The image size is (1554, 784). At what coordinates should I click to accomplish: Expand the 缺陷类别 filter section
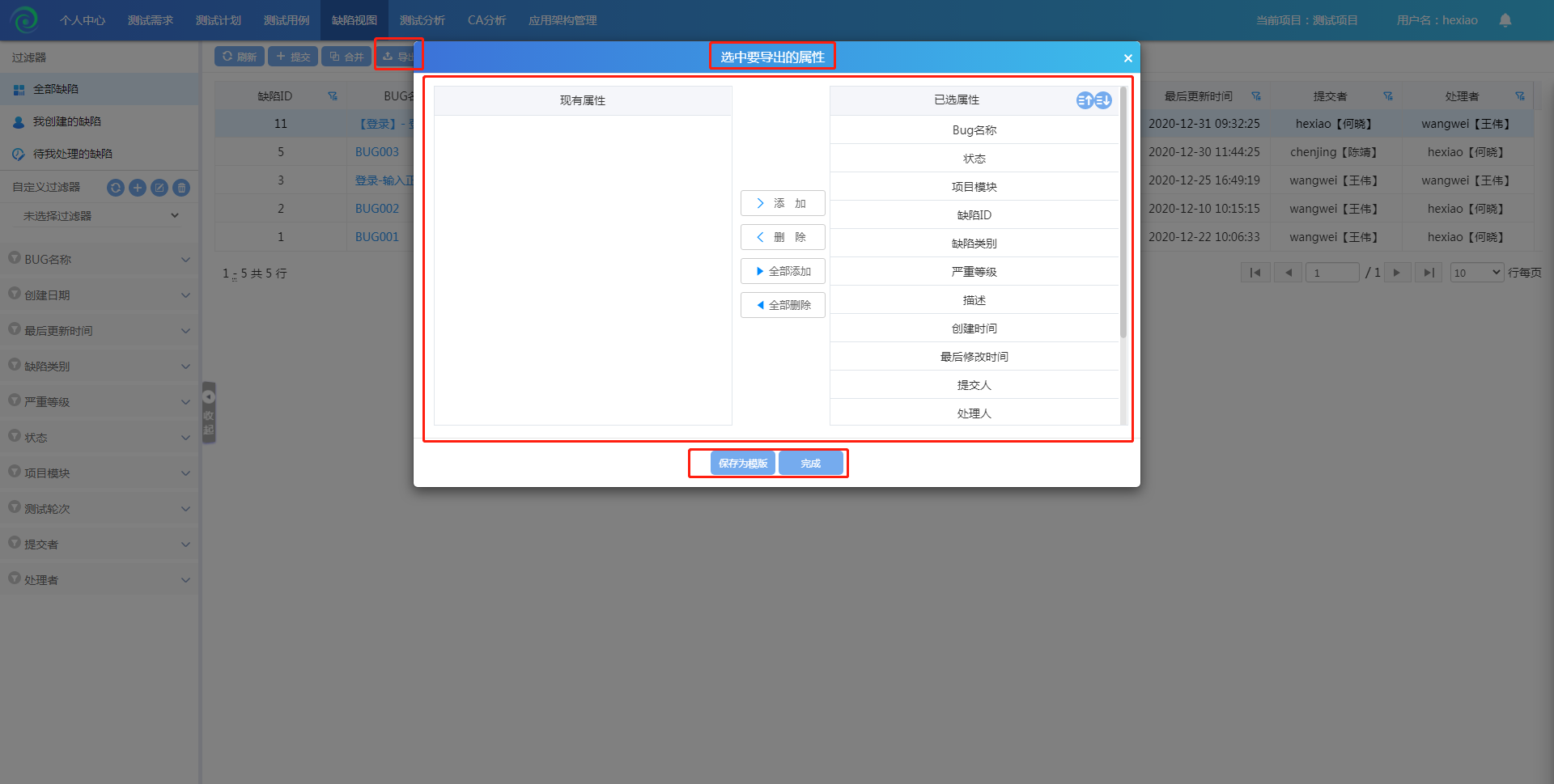pos(100,367)
